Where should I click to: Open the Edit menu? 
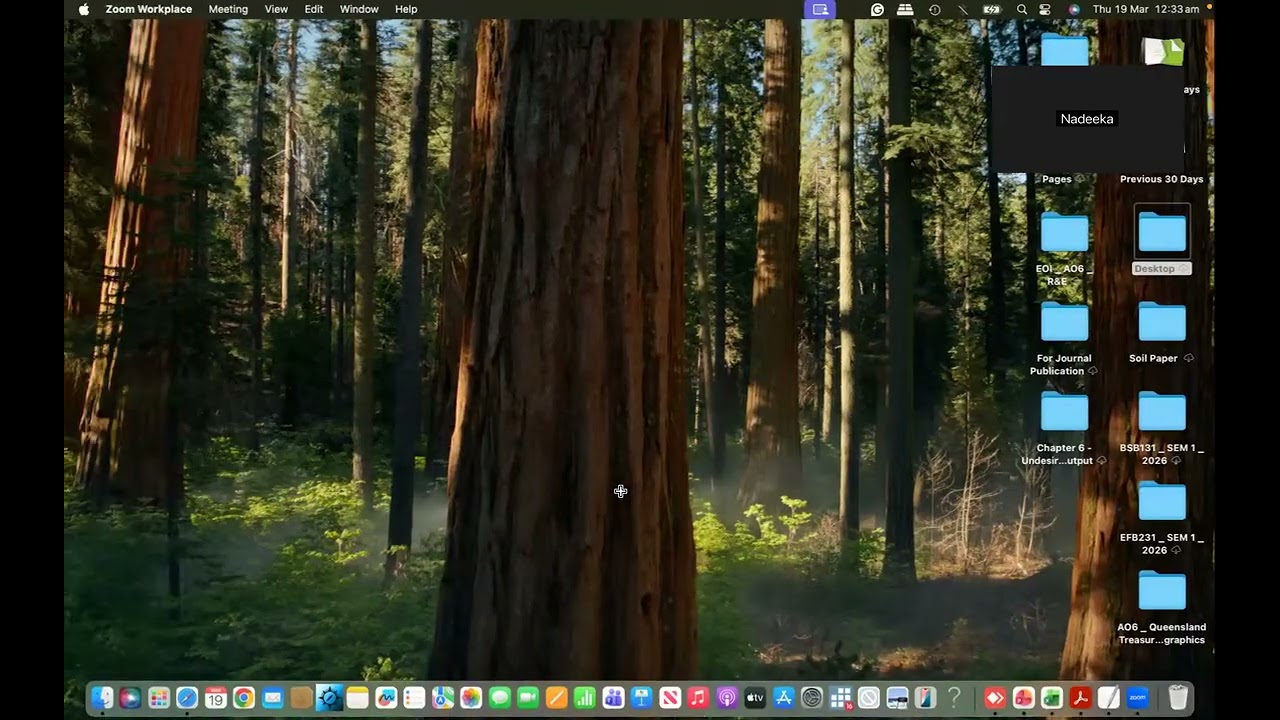pos(314,9)
